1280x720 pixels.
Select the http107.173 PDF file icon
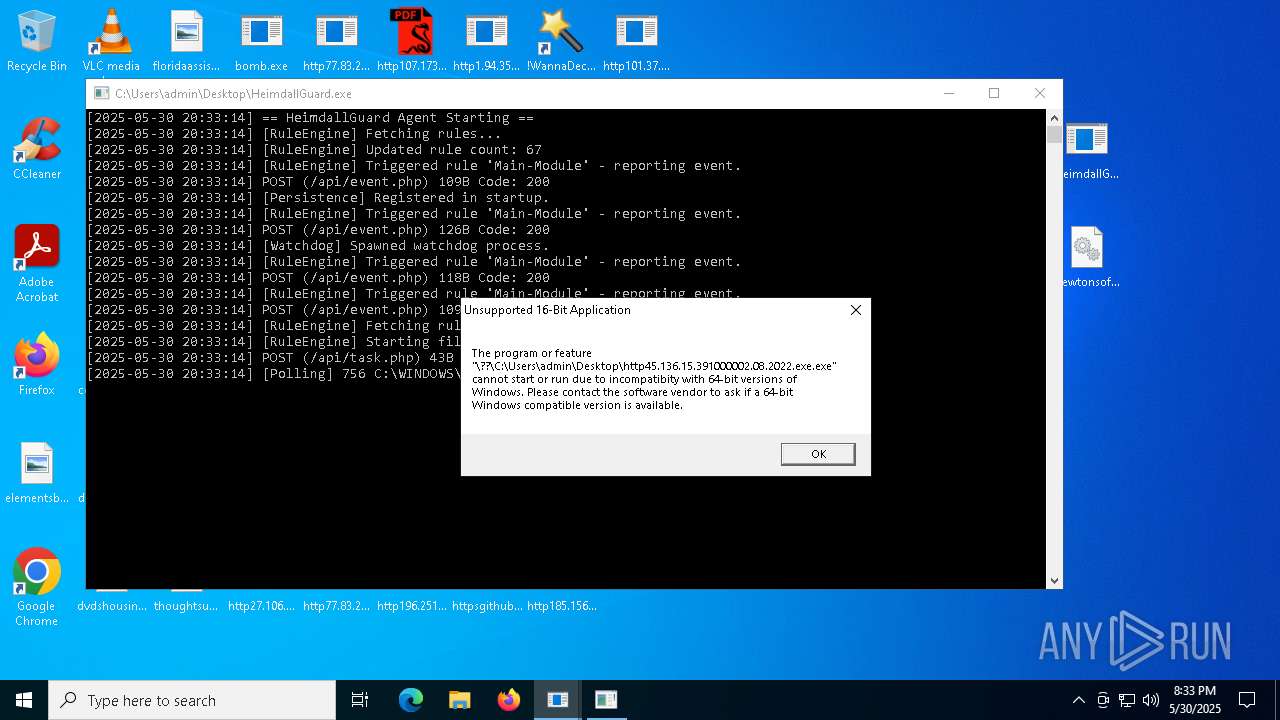coord(411,41)
